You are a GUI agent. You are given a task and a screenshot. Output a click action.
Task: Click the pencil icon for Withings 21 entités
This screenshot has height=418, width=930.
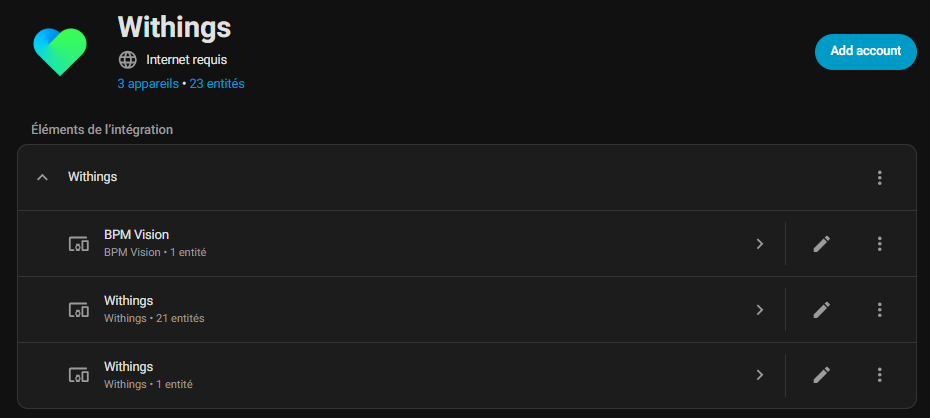tap(821, 309)
